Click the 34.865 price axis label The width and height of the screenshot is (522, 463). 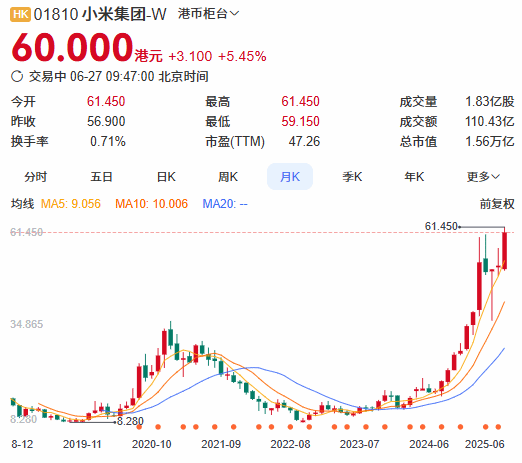tap(27, 324)
